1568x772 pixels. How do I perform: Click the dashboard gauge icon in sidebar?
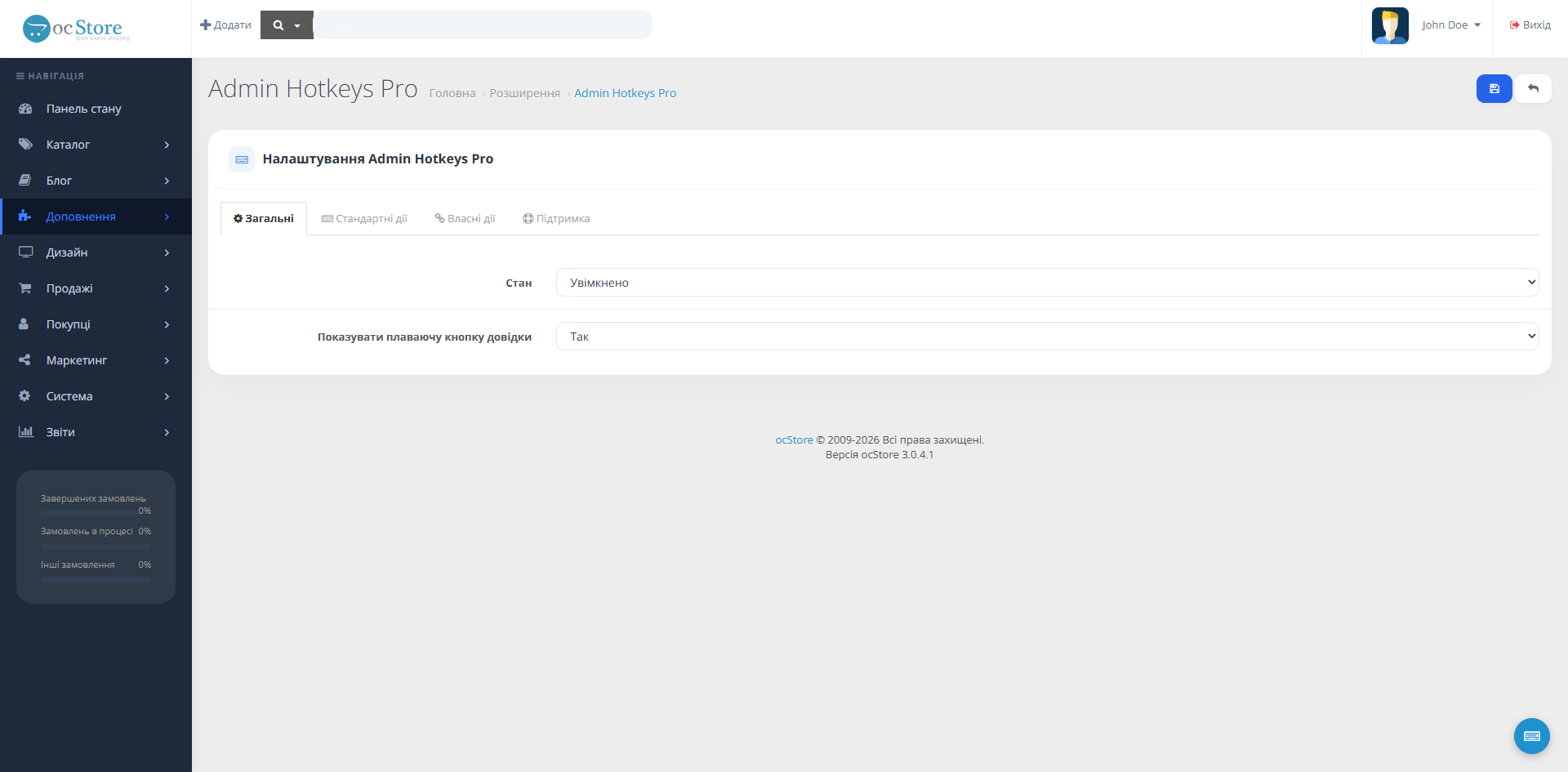point(25,109)
